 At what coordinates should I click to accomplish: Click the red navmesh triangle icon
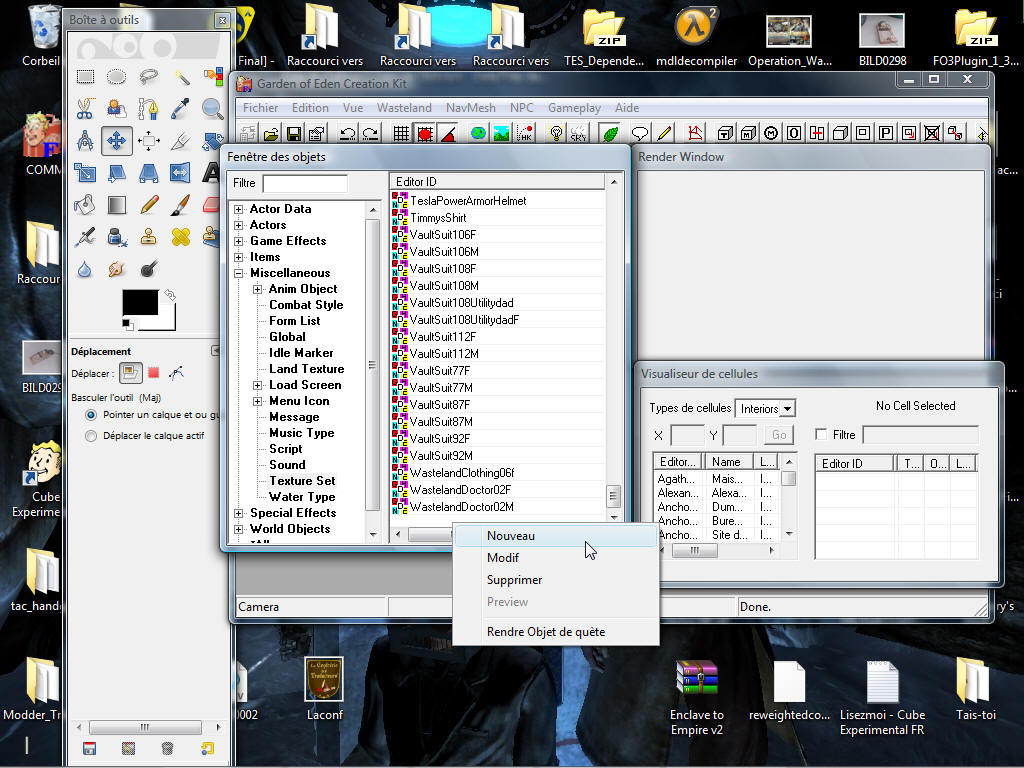(x=695, y=133)
